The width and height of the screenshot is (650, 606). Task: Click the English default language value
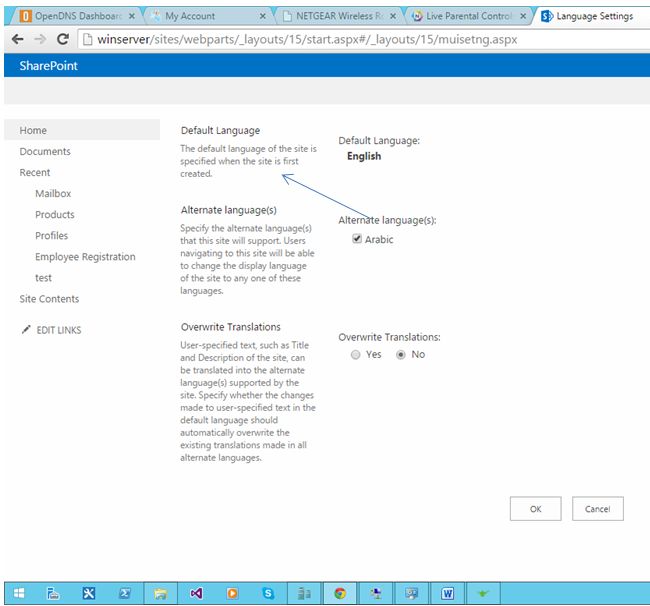364,156
